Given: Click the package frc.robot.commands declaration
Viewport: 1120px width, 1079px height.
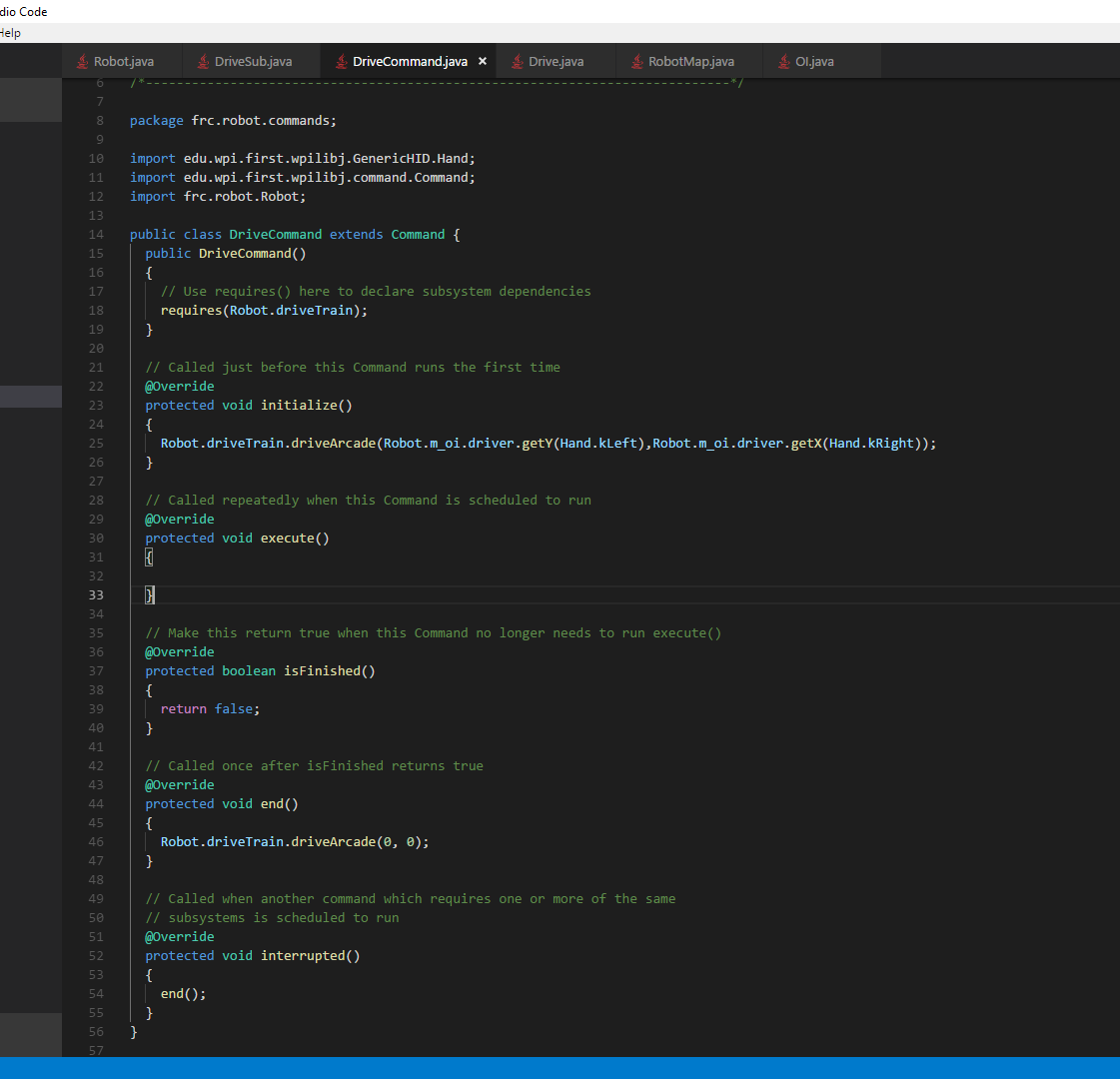Looking at the screenshot, I should 233,121.
